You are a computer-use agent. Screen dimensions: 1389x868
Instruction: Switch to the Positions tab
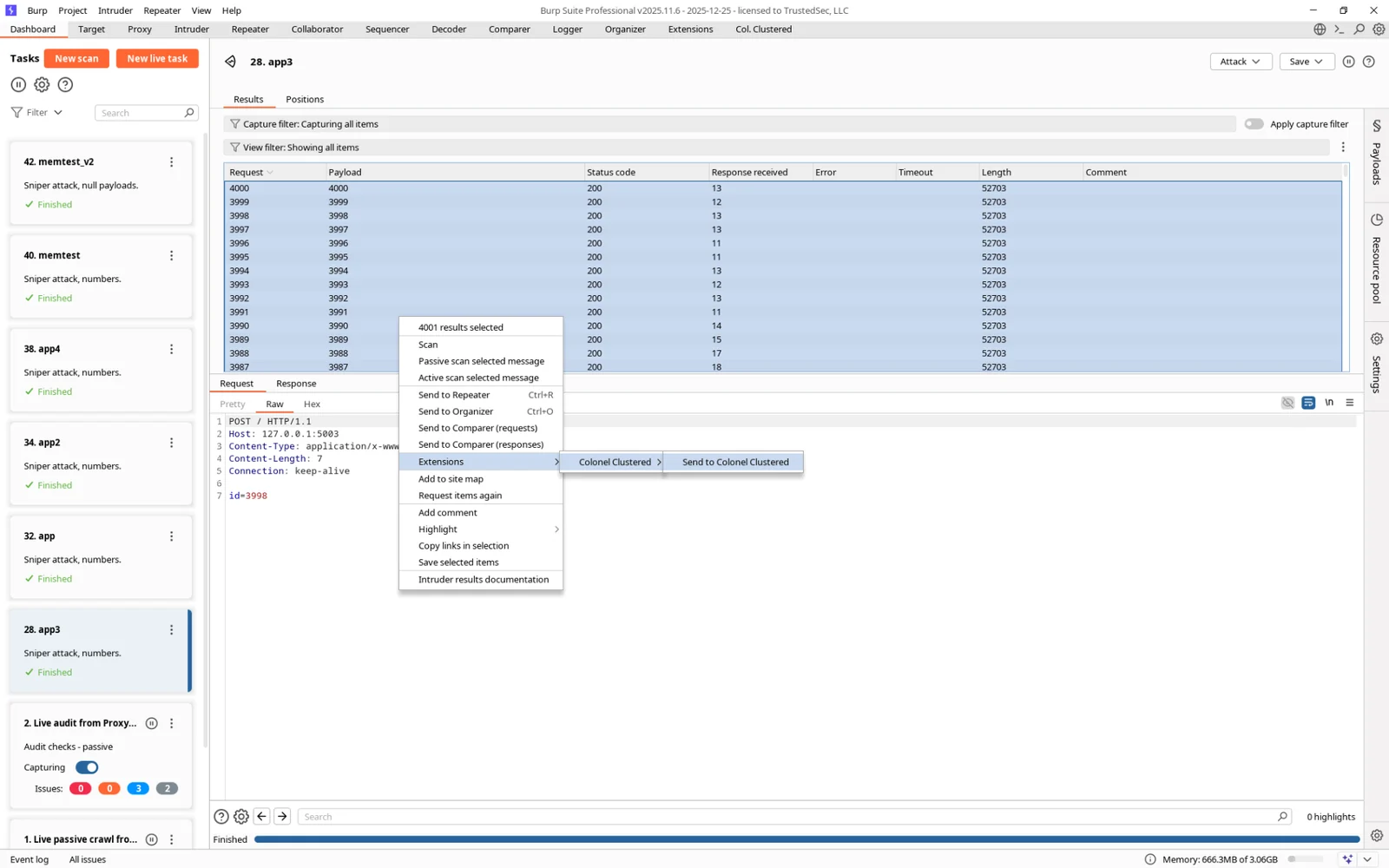click(305, 99)
